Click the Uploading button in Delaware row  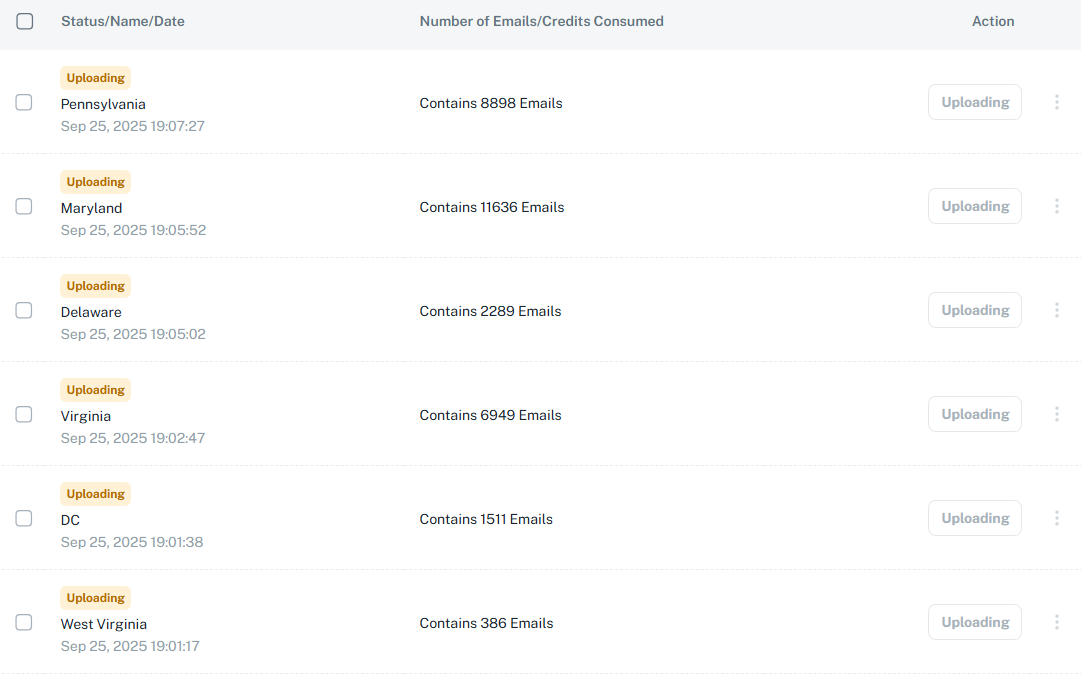click(x=975, y=310)
